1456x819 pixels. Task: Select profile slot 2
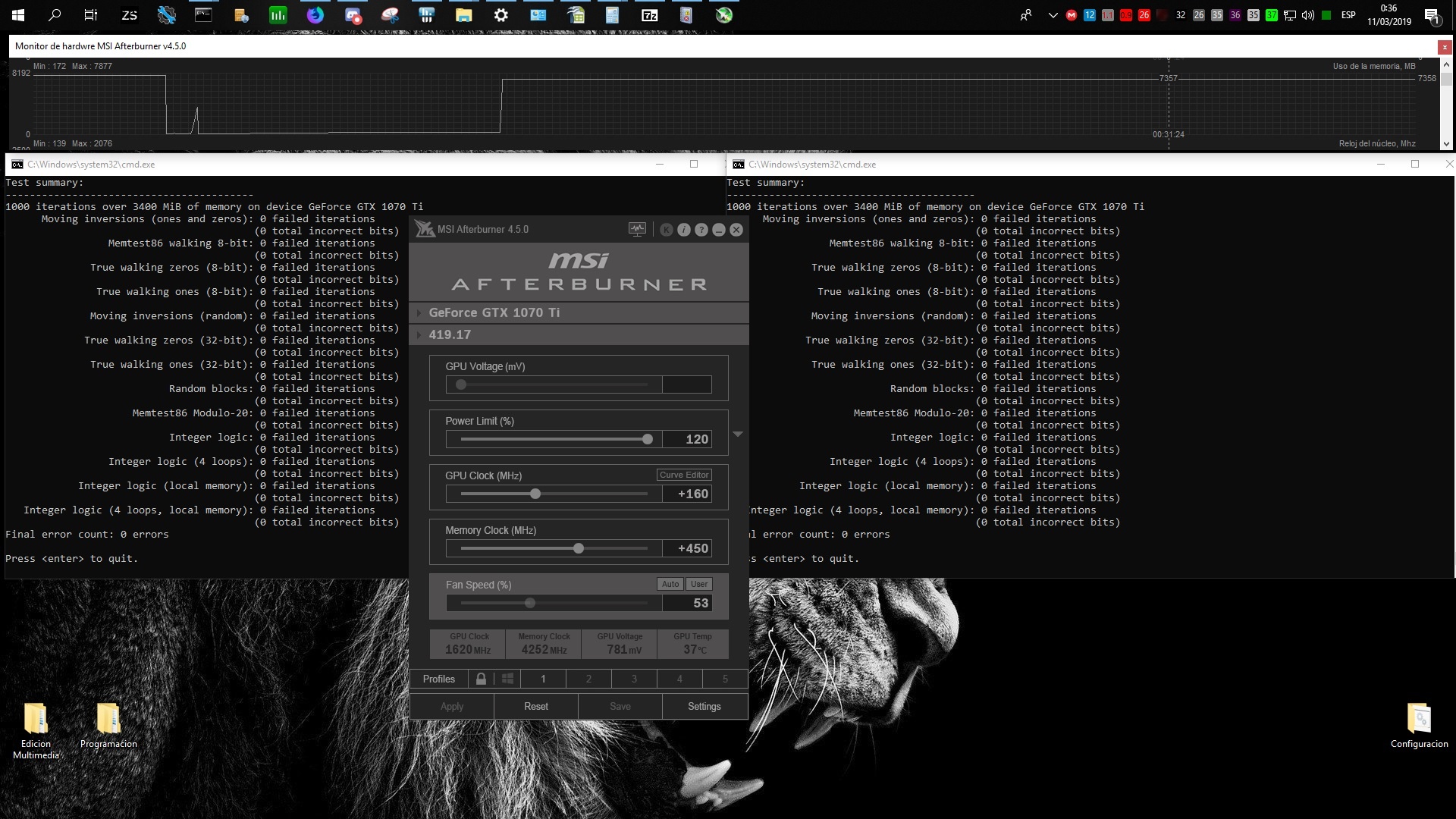click(588, 679)
